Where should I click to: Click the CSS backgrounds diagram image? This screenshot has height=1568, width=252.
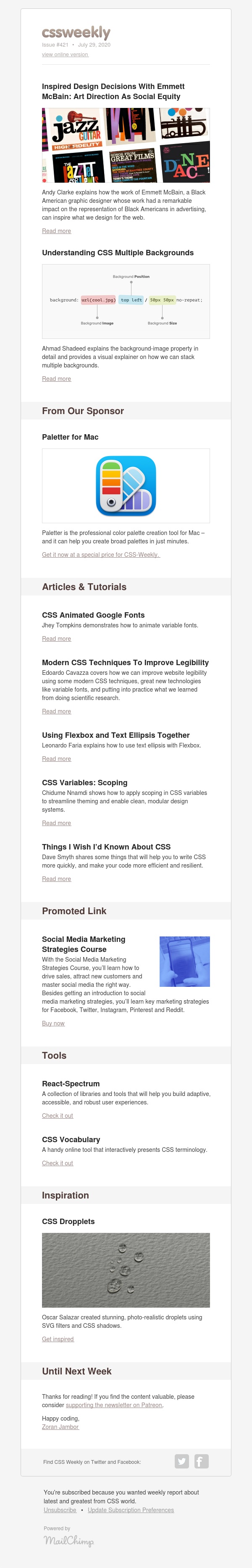126,302
